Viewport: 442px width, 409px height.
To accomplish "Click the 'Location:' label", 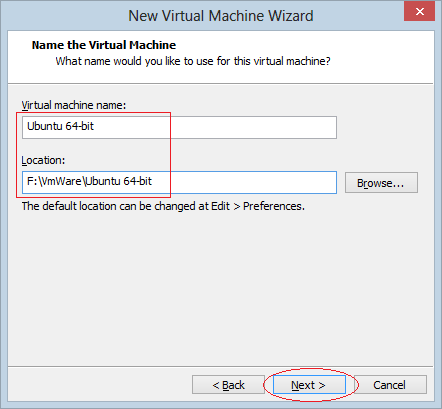I will coord(43,160).
